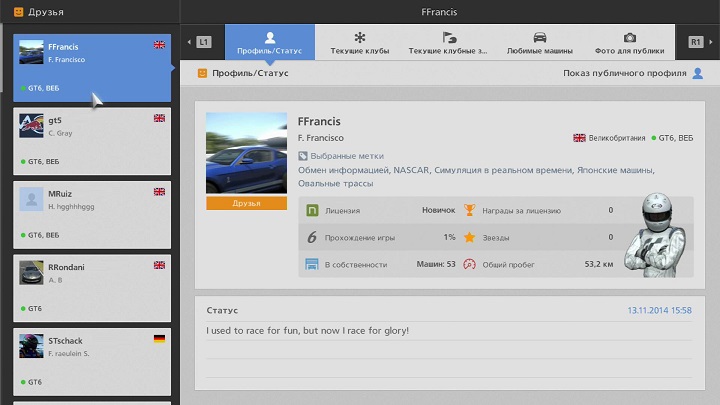Click the orange star Звезды icon
720x405 pixels.
click(469, 238)
